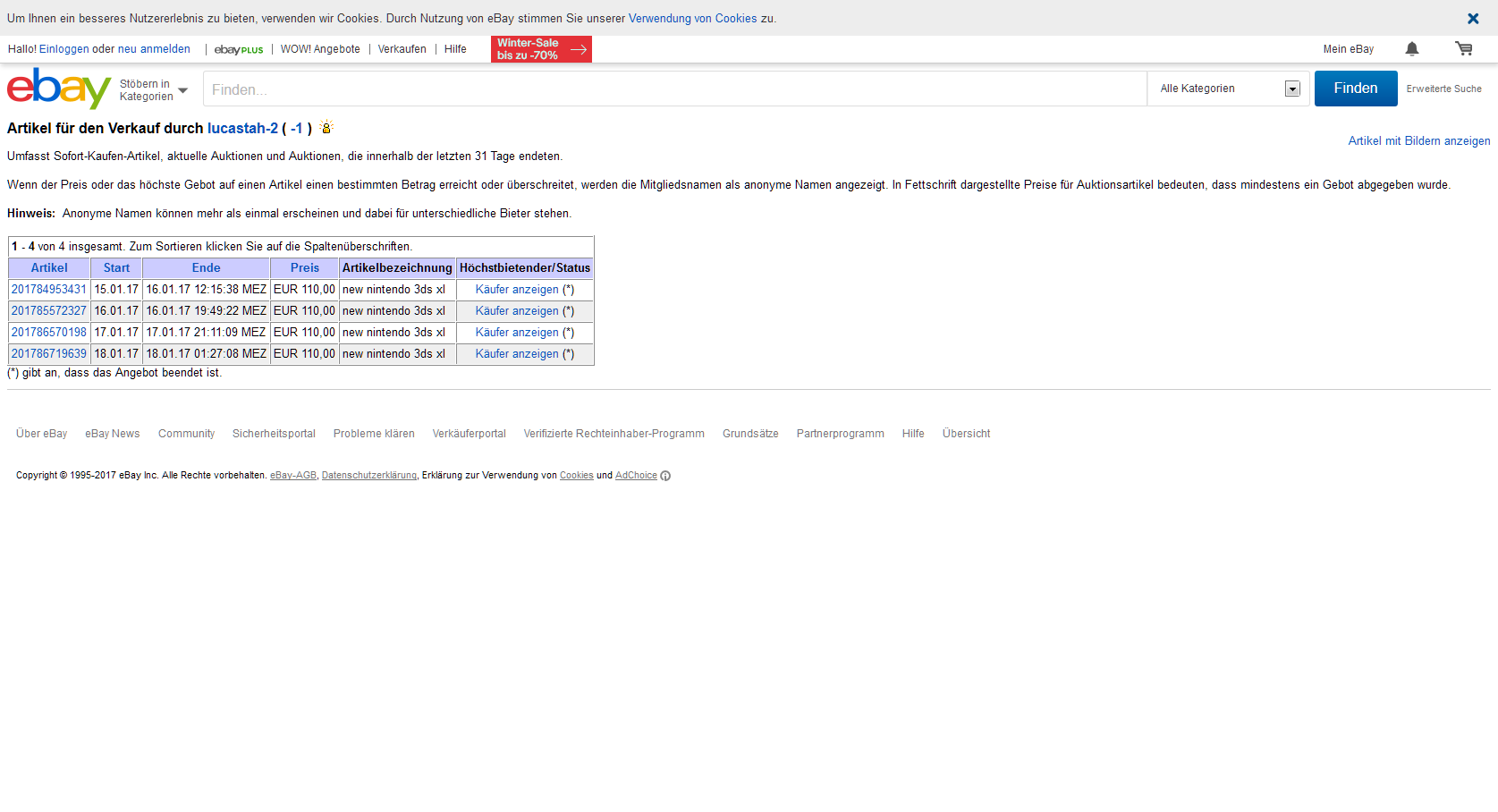The width and height of the screenshot is (1498, 812).
Task: Open the Verkaufen menu item
Action: pos(402,49)
